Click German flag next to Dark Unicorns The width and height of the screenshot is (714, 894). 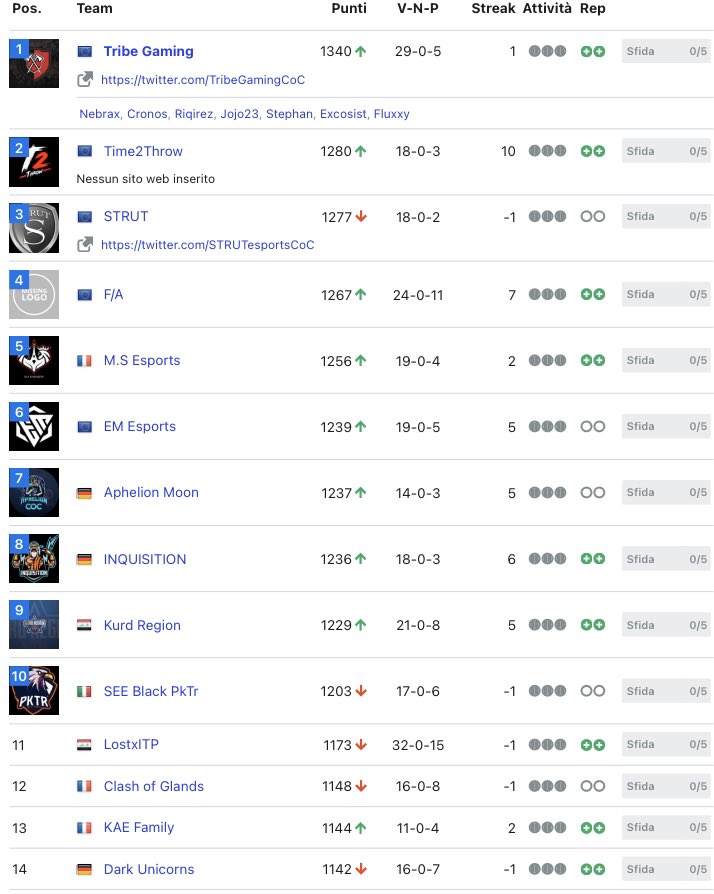84,869
